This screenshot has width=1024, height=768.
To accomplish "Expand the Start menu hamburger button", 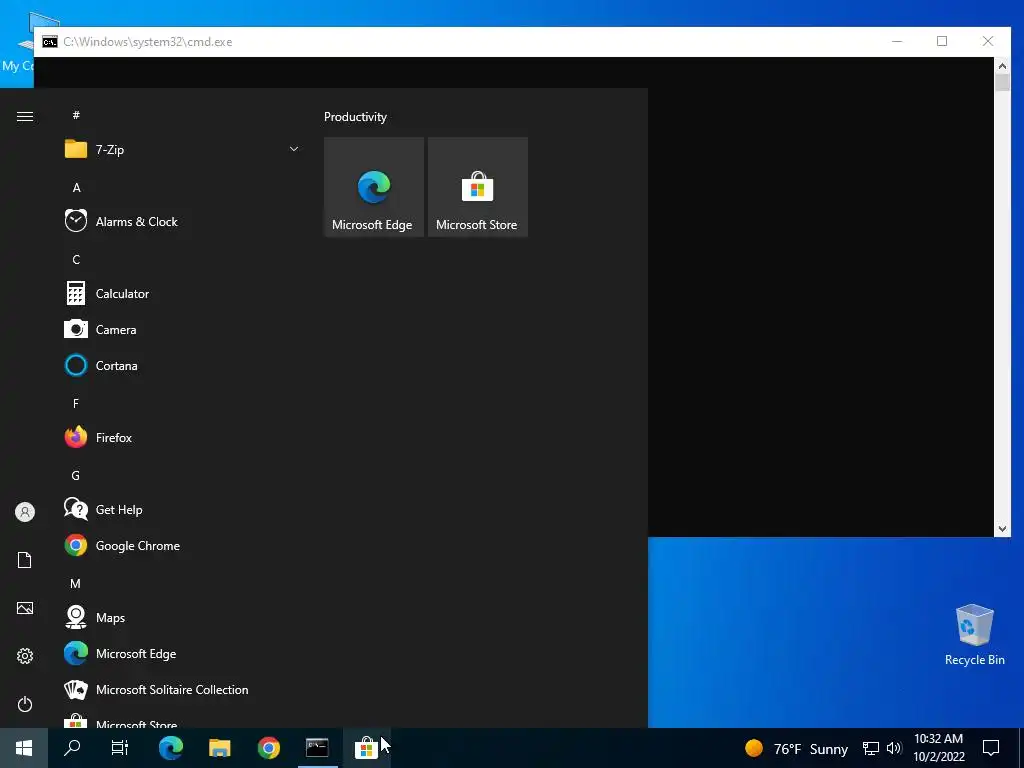I will [25, 116].
